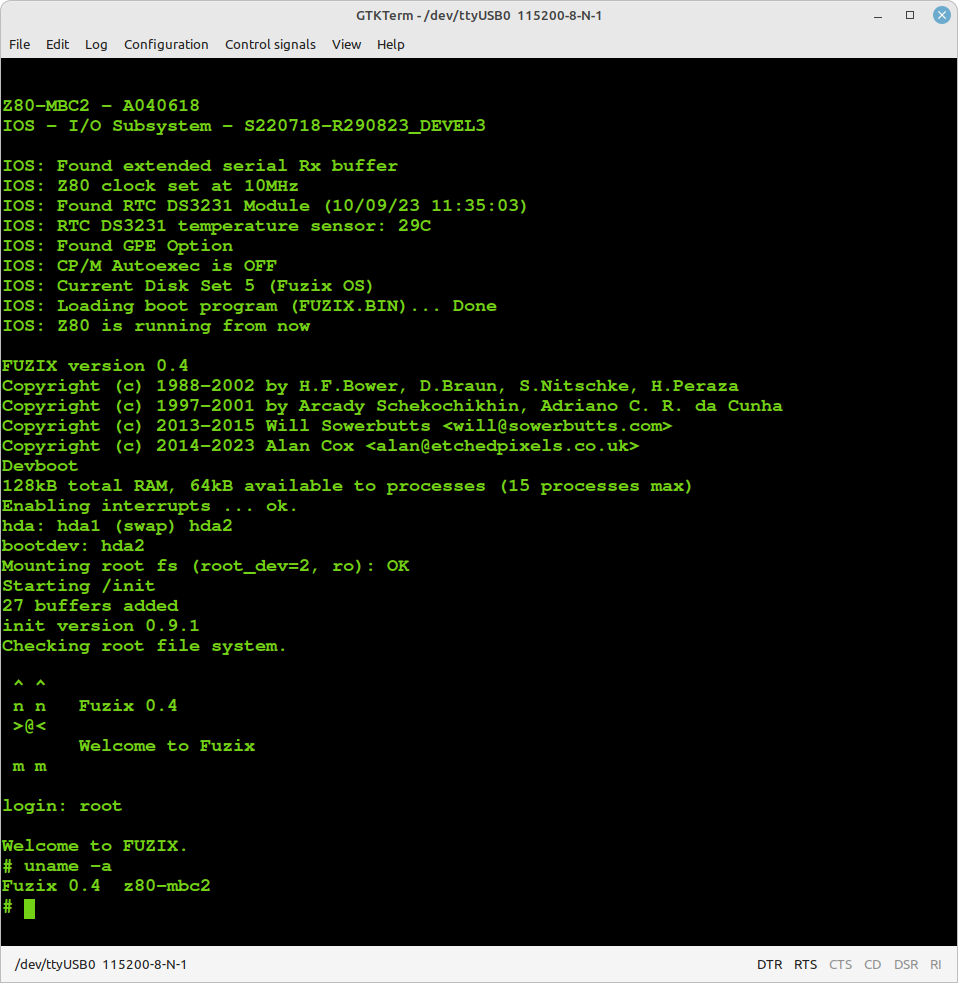The image size is (958, 983).
Task: Click the CD status indicator
Action: click(x=872, y=965)
